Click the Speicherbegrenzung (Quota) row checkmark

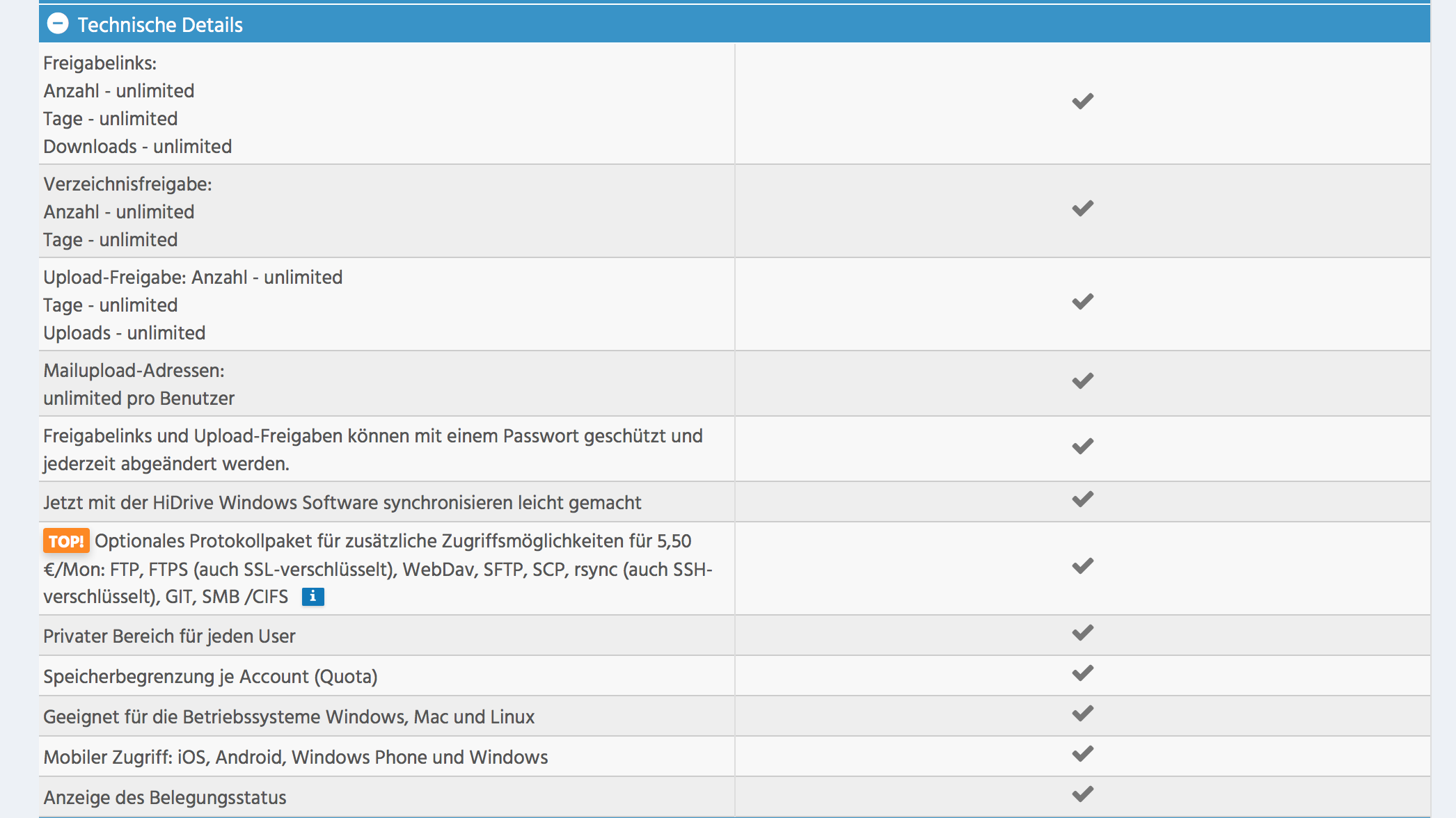coord(1082,673)
